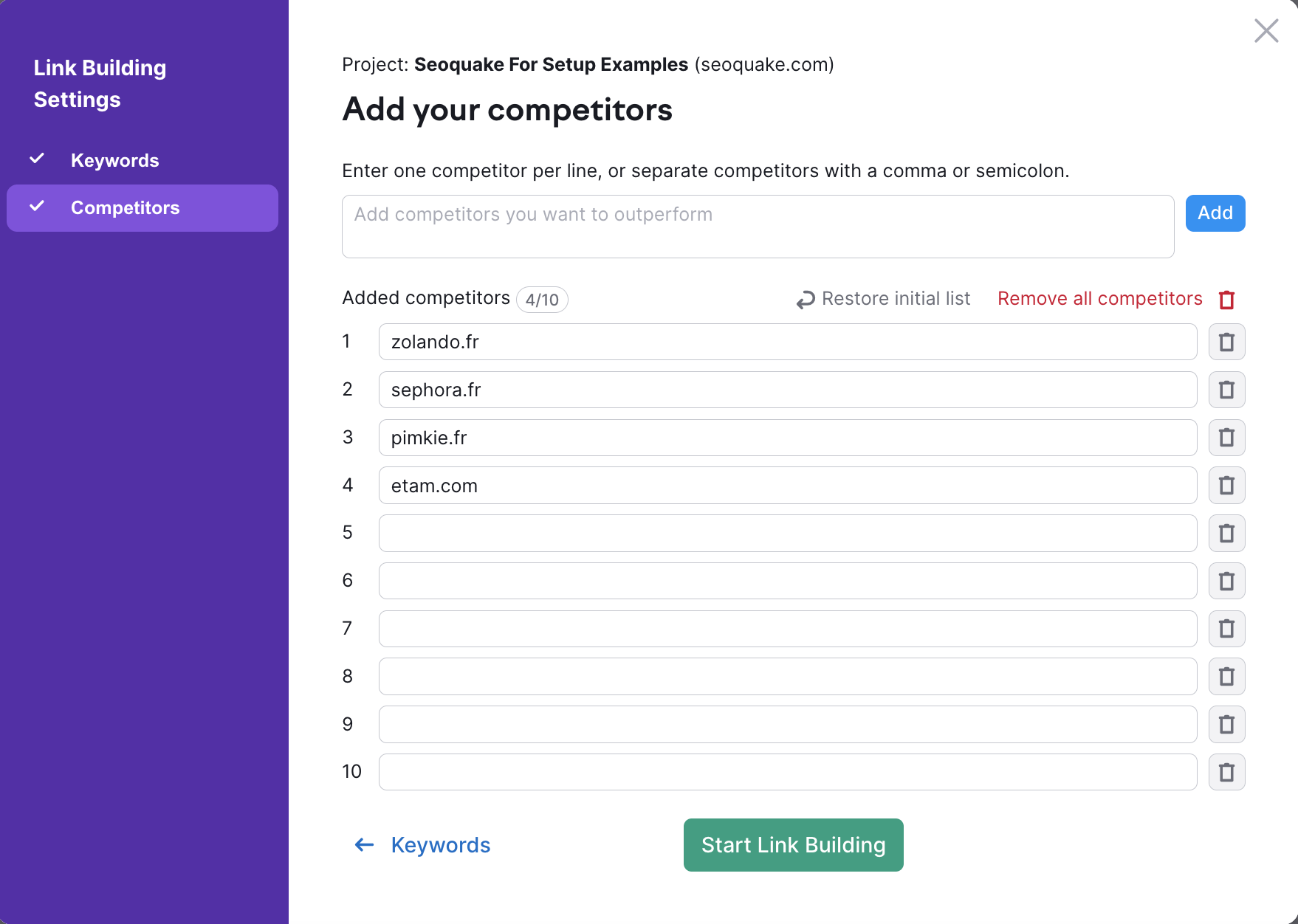
Task: Click the trash icon for row 10
Action: pyautogui.click(x=1226, y=772)
